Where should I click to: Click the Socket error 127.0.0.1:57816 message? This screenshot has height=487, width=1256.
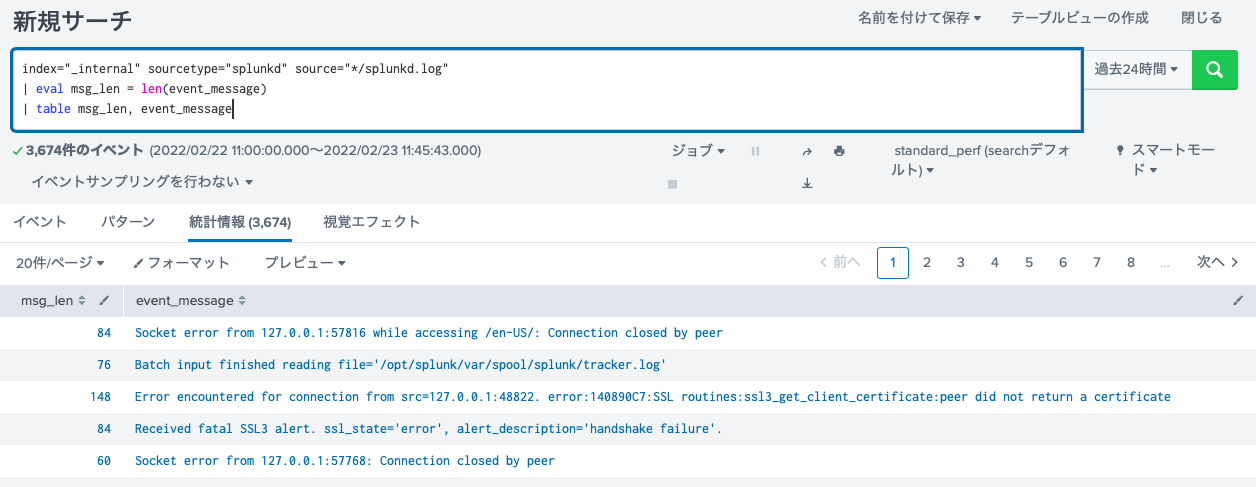(428, 333)
